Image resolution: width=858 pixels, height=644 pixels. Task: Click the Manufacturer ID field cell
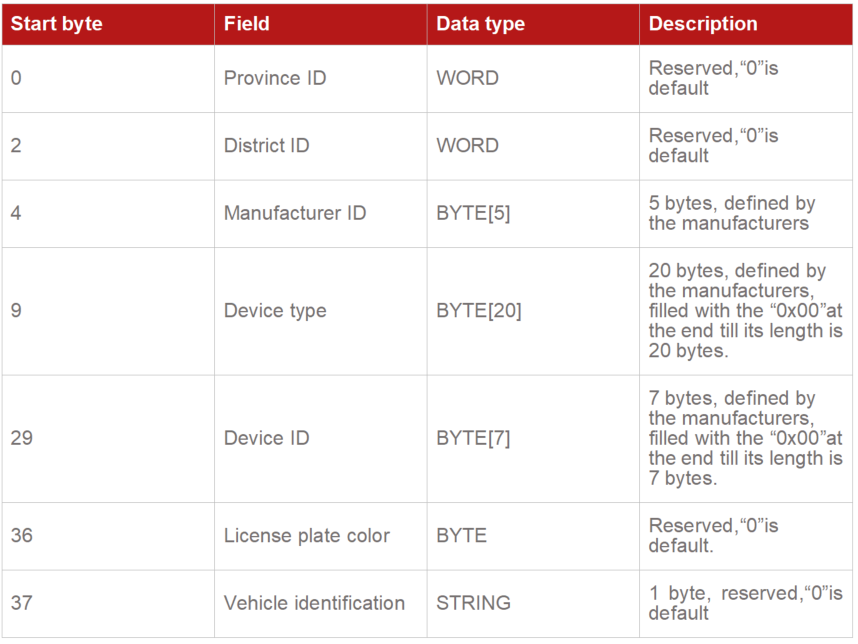pos(295,213)
